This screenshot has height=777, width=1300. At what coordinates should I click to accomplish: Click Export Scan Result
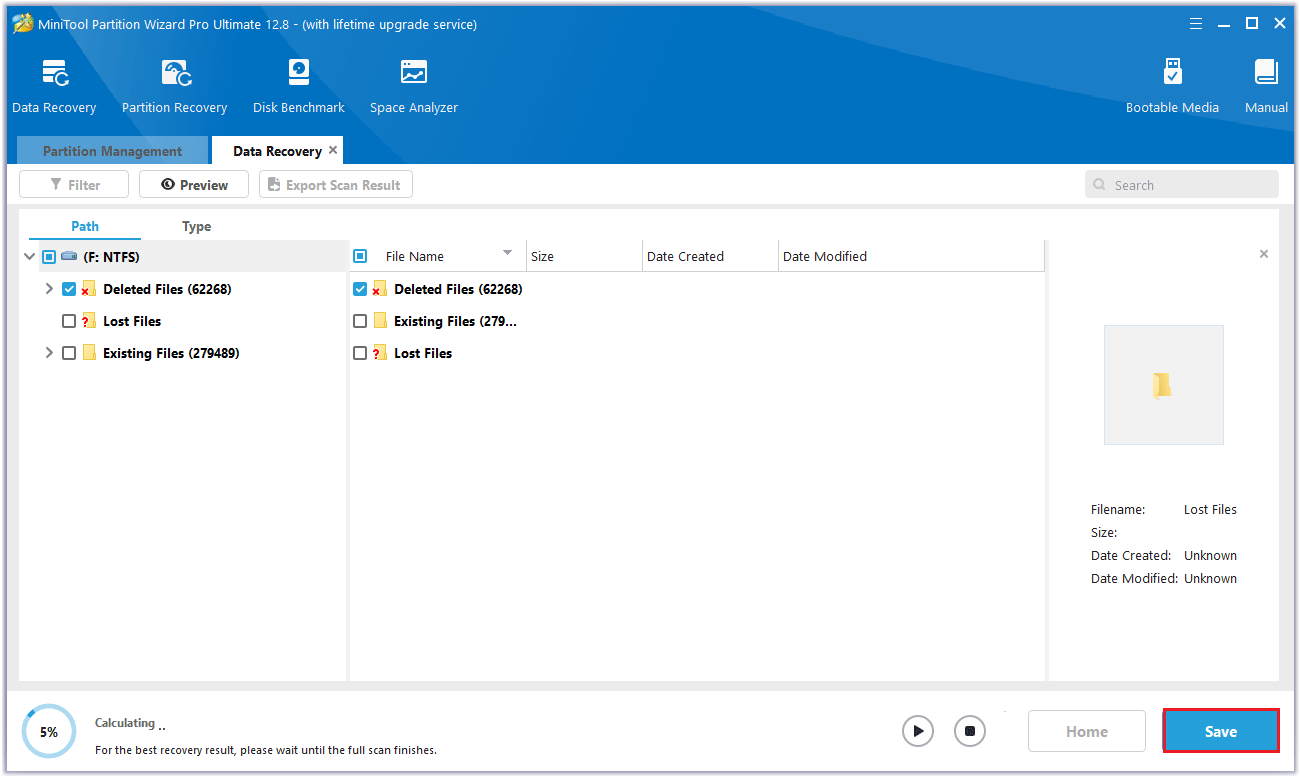[x=335, y=184]
